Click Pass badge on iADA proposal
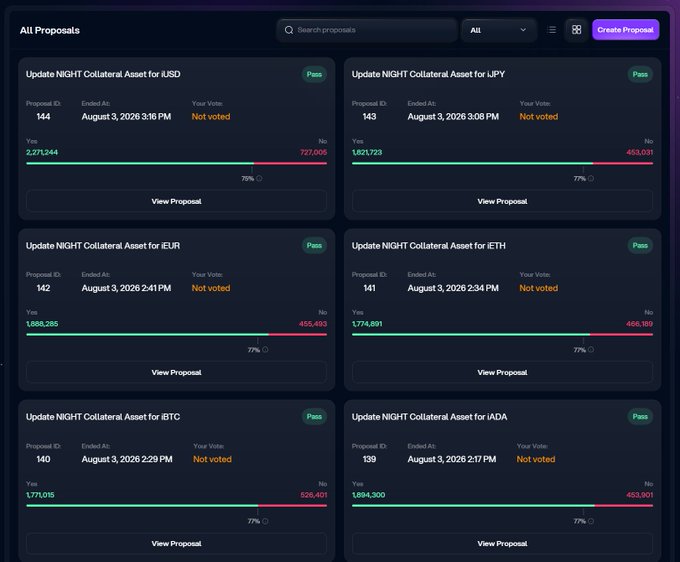 point(640,417)
